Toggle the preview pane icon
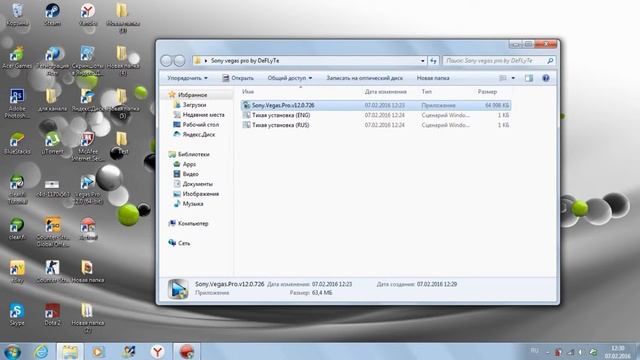Image resolution: width=640 pixels, height=360 pixels. click(x=529, y=78)
